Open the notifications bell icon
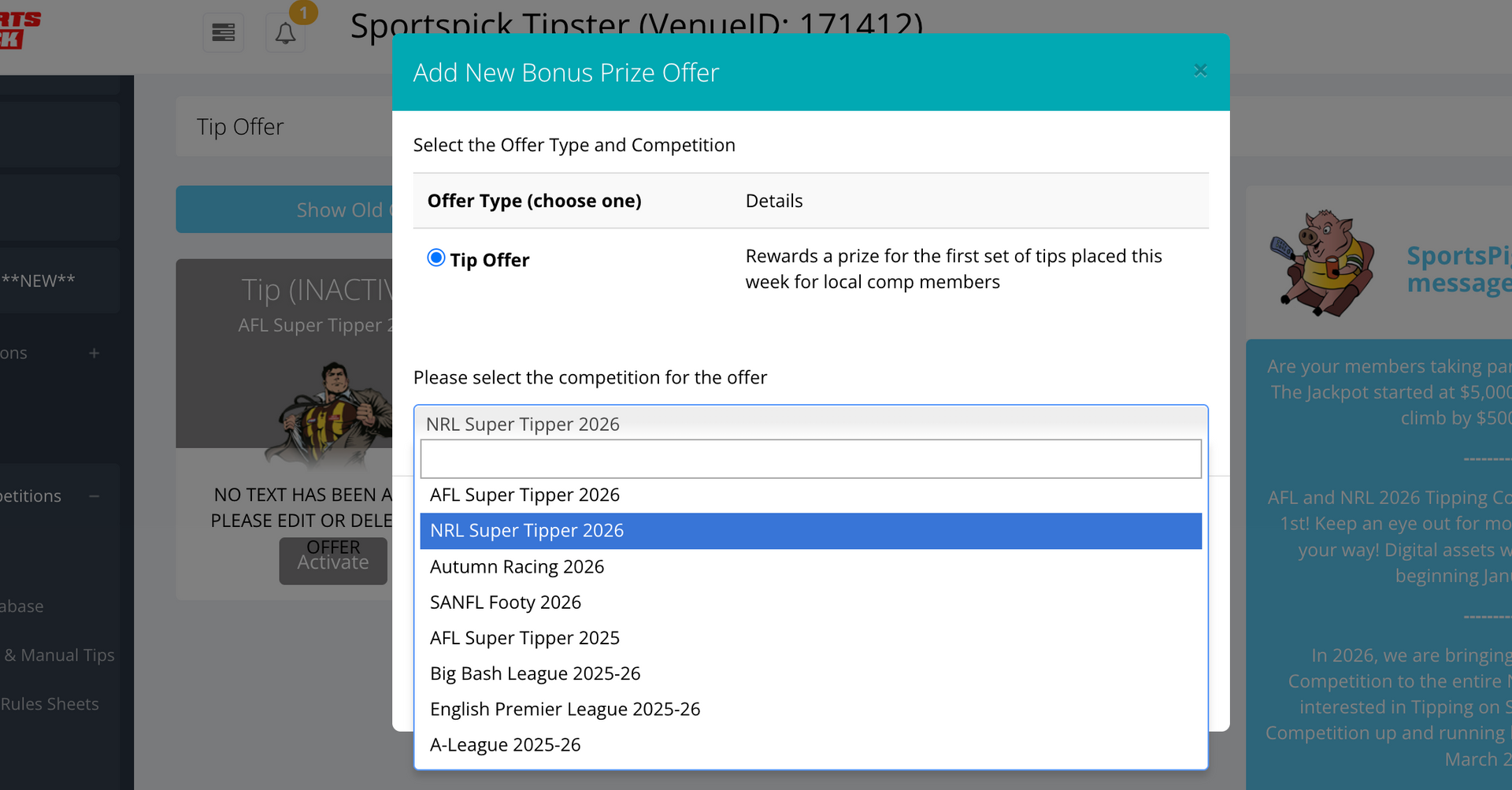1512x790 pixels. 285,33
